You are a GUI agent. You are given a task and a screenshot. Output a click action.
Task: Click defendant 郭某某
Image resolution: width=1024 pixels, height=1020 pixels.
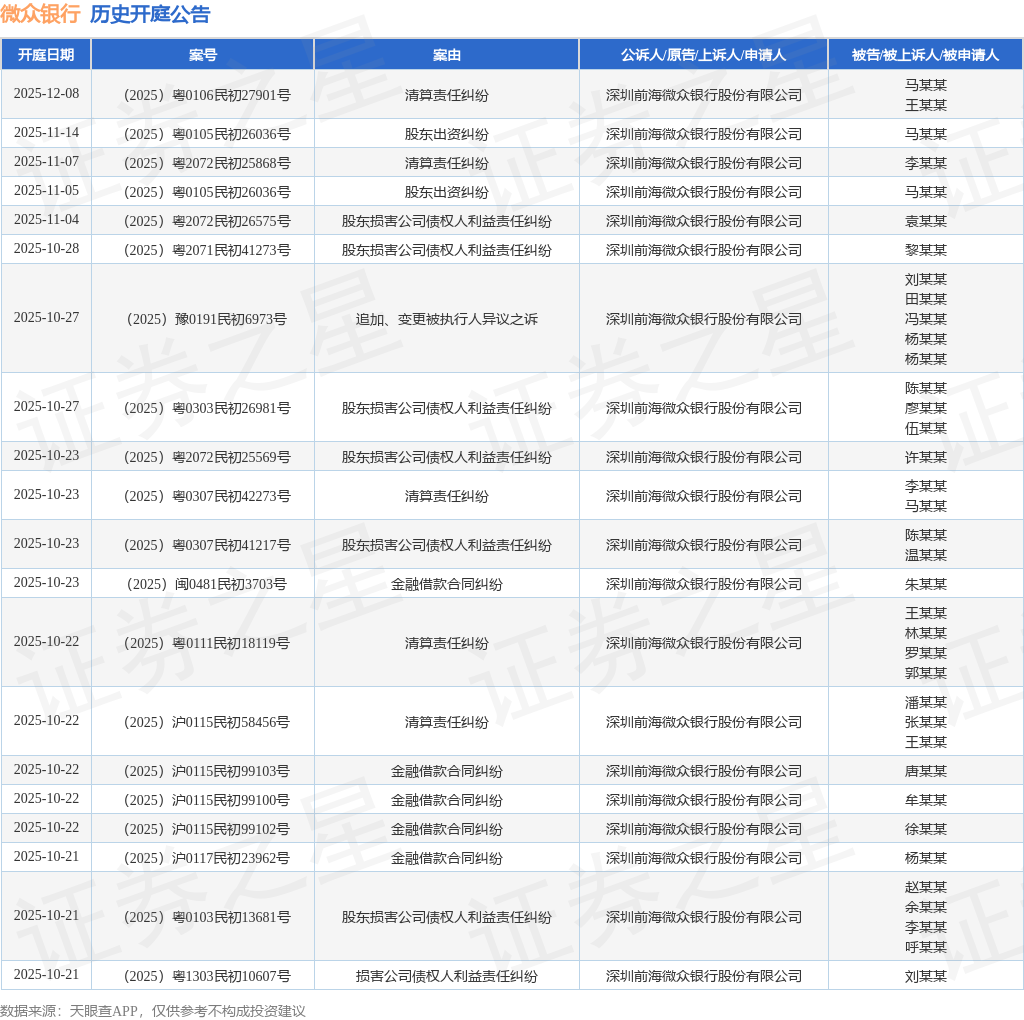(x=925, y=673)
